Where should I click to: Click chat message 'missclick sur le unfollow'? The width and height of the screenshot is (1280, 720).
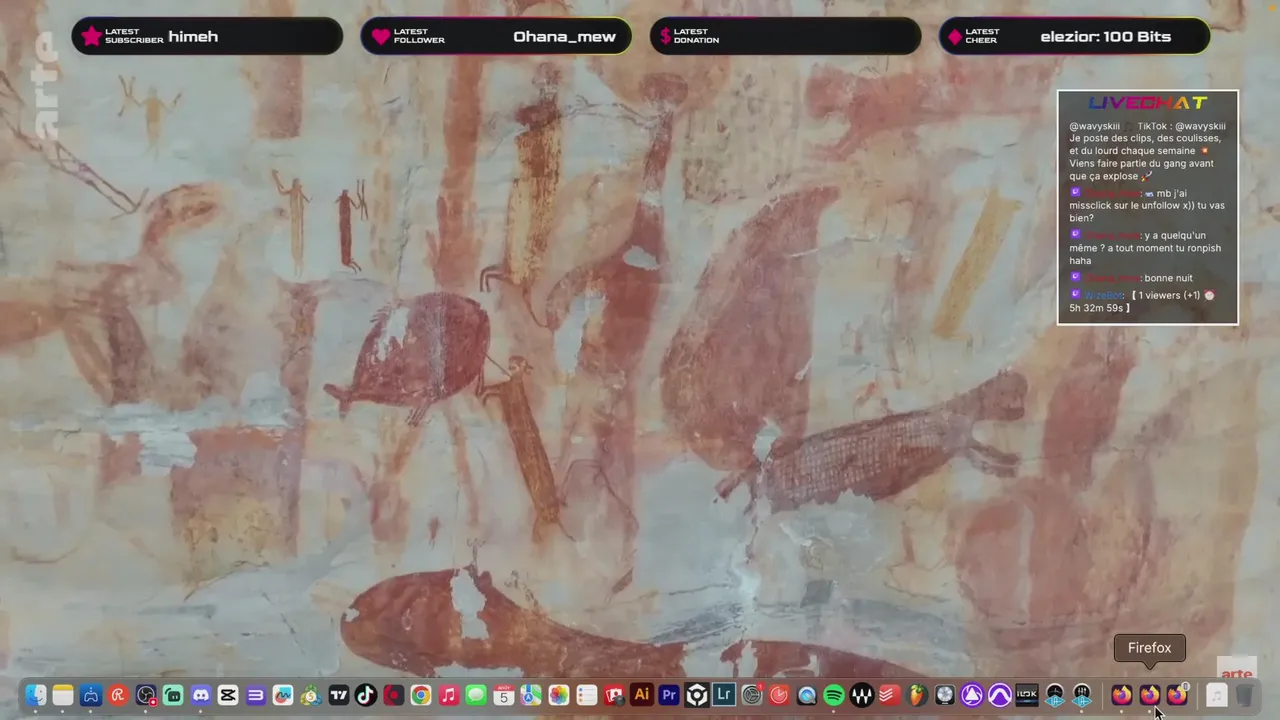pyautogui.click(x=1147, y=205)
